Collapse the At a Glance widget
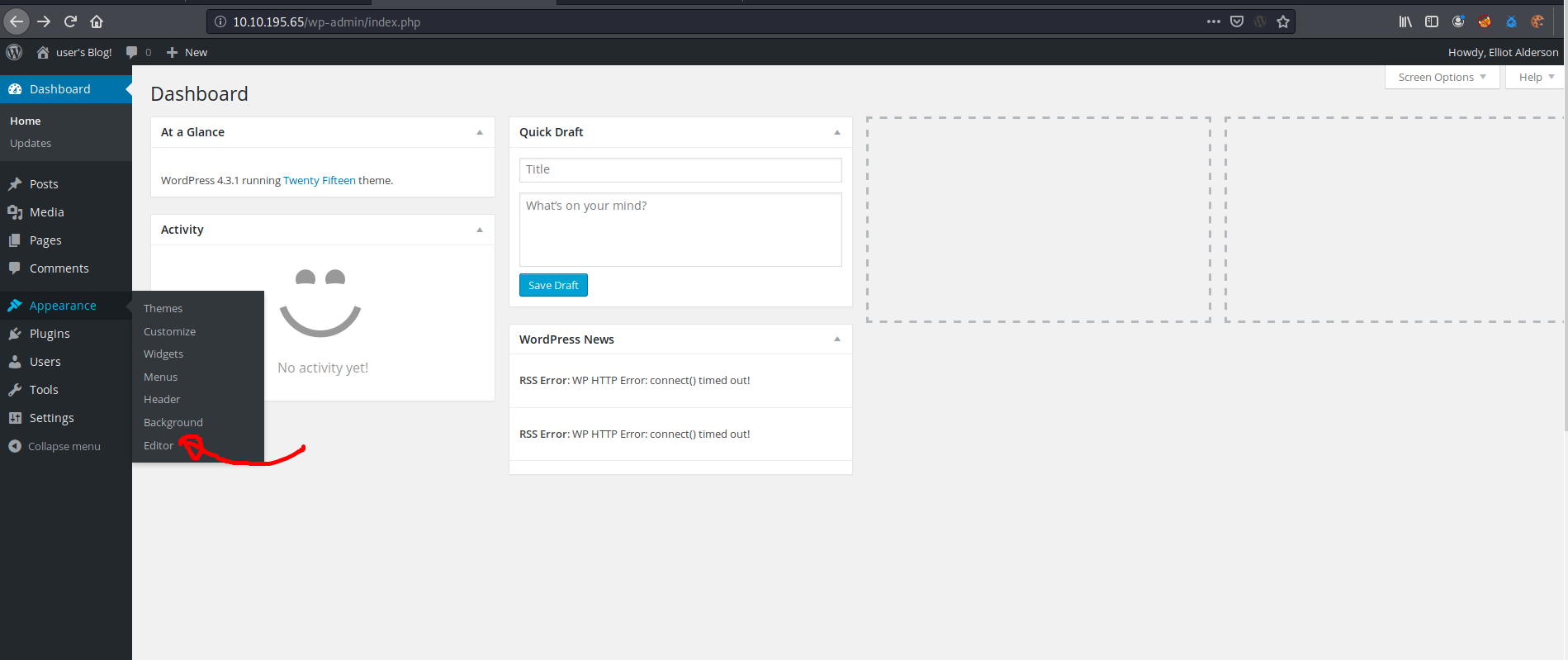1568x660 pixels. [480, 132]
